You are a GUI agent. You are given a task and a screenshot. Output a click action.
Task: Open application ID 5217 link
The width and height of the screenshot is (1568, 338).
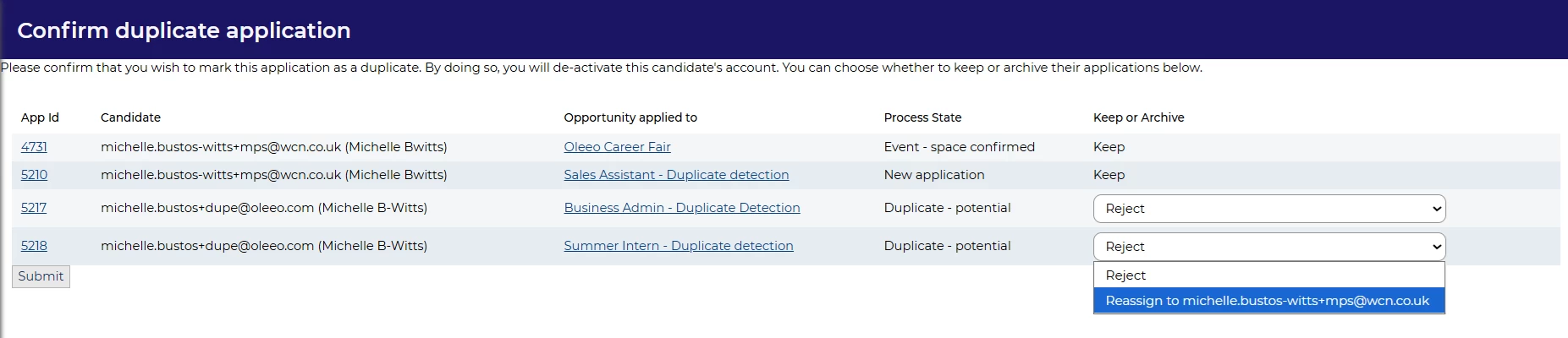coord(34,208)
